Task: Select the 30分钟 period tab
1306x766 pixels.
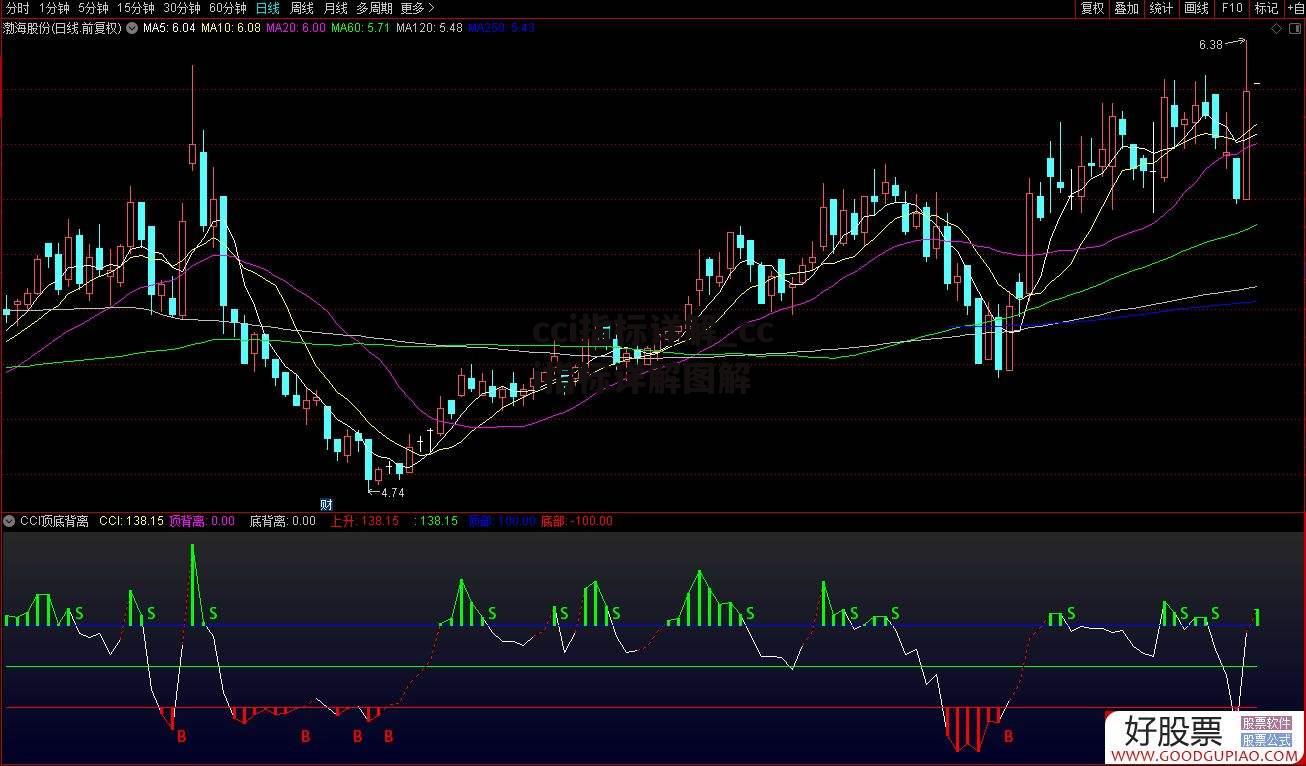Action: (182, 8)
